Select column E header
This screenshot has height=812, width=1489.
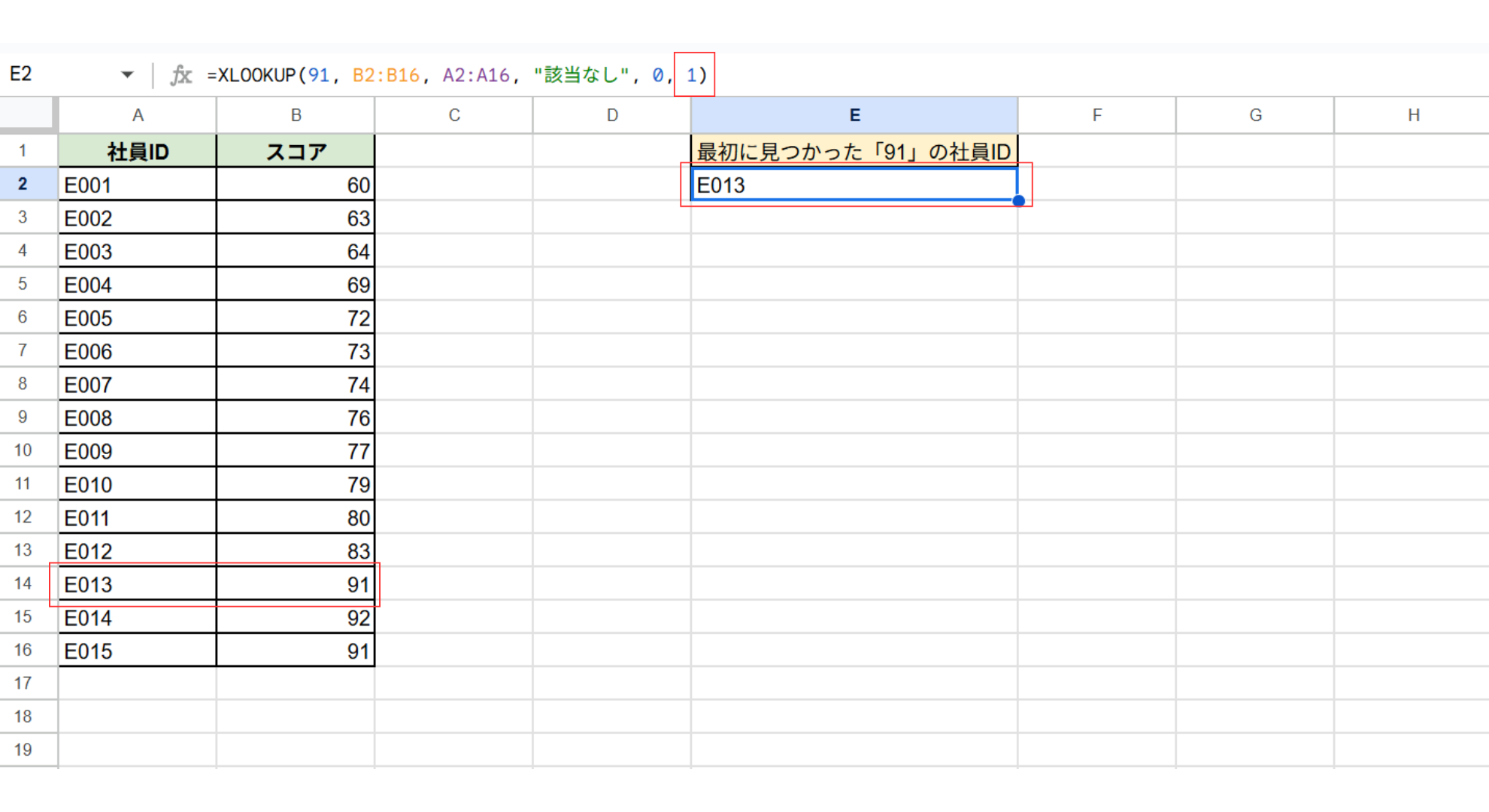click(x=854, y=115)
